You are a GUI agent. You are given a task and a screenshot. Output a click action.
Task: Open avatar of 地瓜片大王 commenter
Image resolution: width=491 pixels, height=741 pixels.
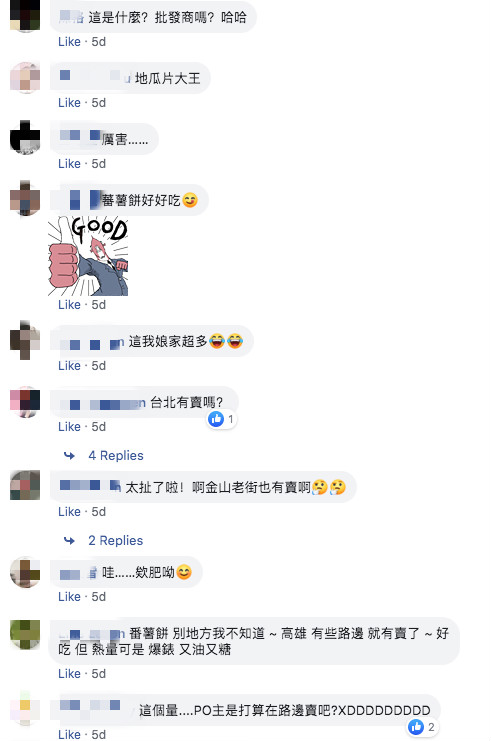[25, 77]
